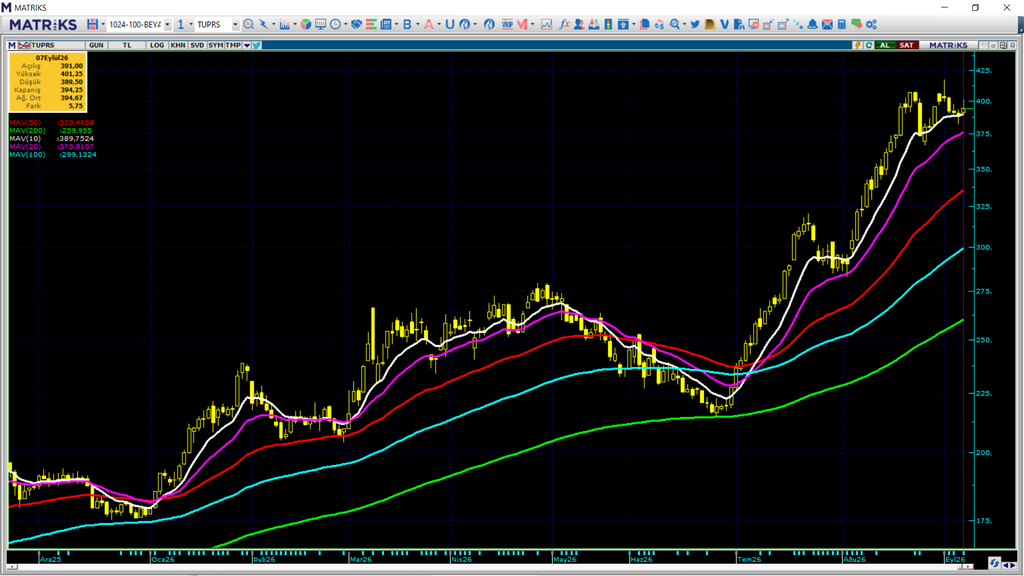Click the lightning bolt icon near AL
This screenshot has width=1024, height=576.
(x=857, y=45)
